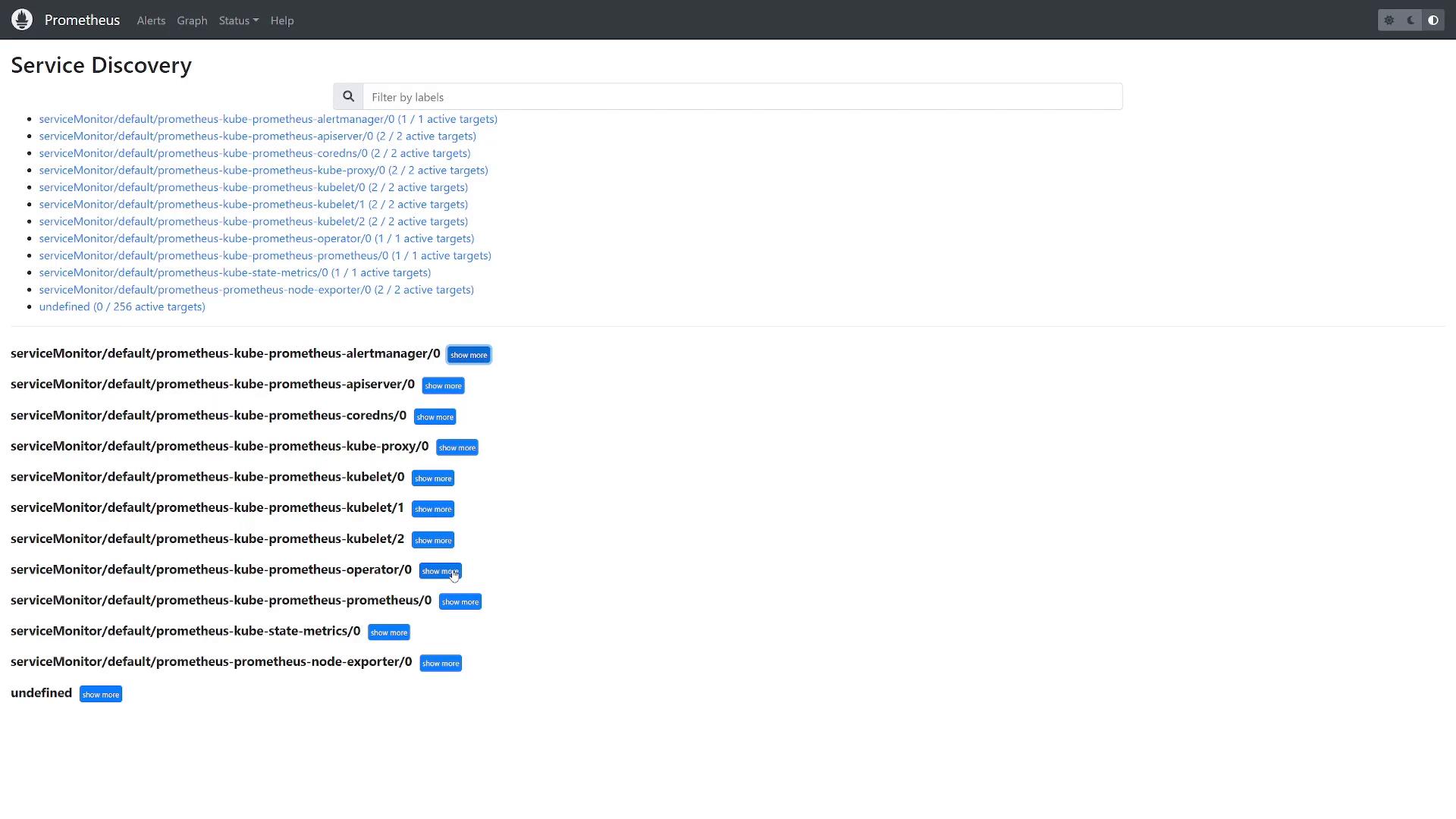
Task: Jump to operator/0 targets link
Action: pos(256,238)
